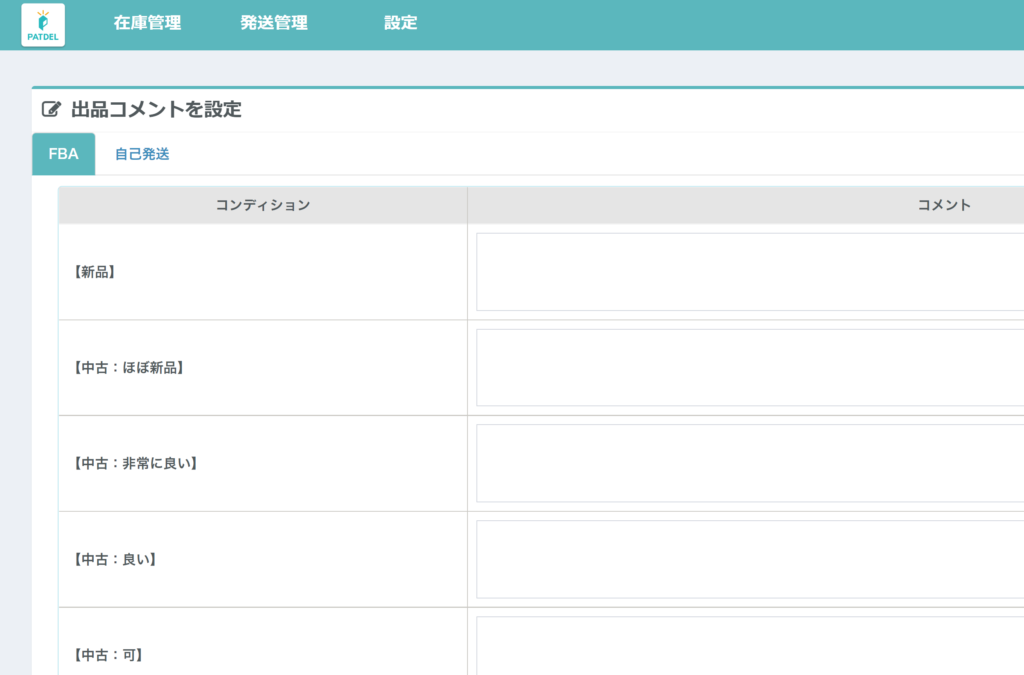Focus the comment box for 【中古：非常に良い】
Screen dimensions: 1024x675
[750, 463]
